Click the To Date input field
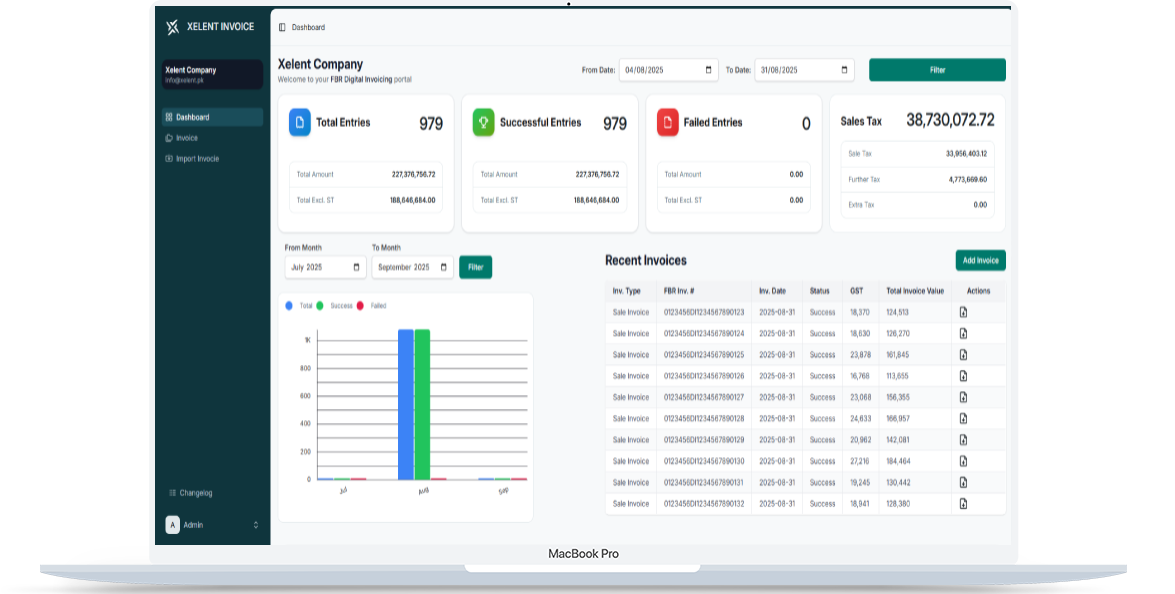 (x=805, y=70)
